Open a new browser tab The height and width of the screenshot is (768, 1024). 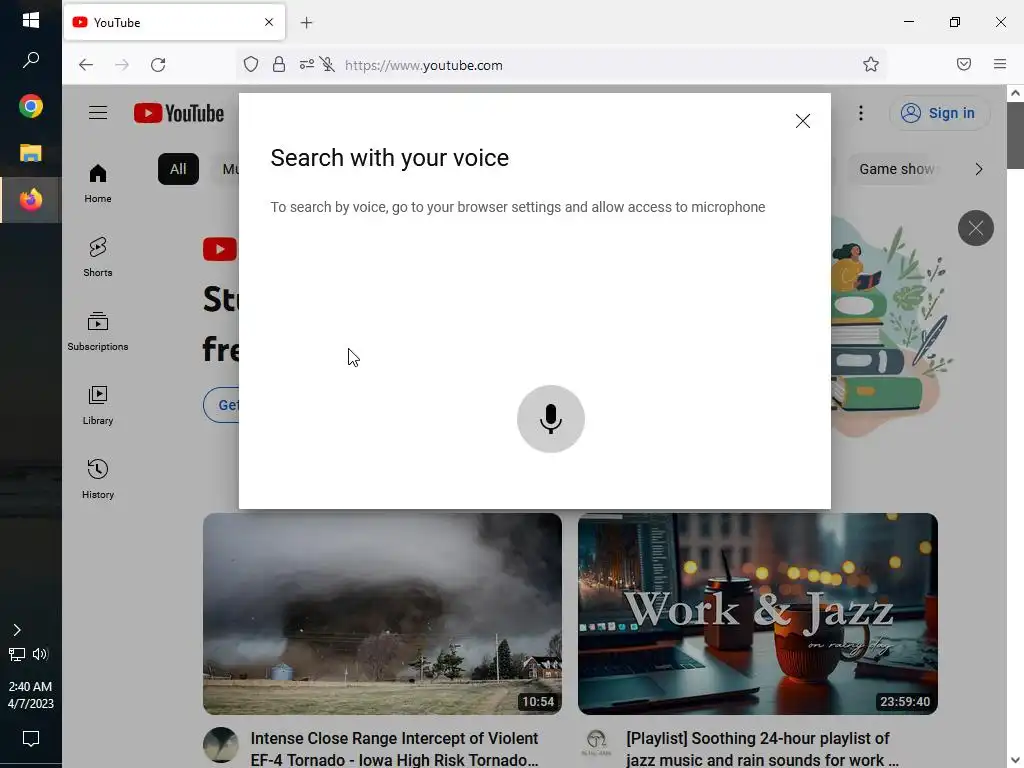[306, 23]
